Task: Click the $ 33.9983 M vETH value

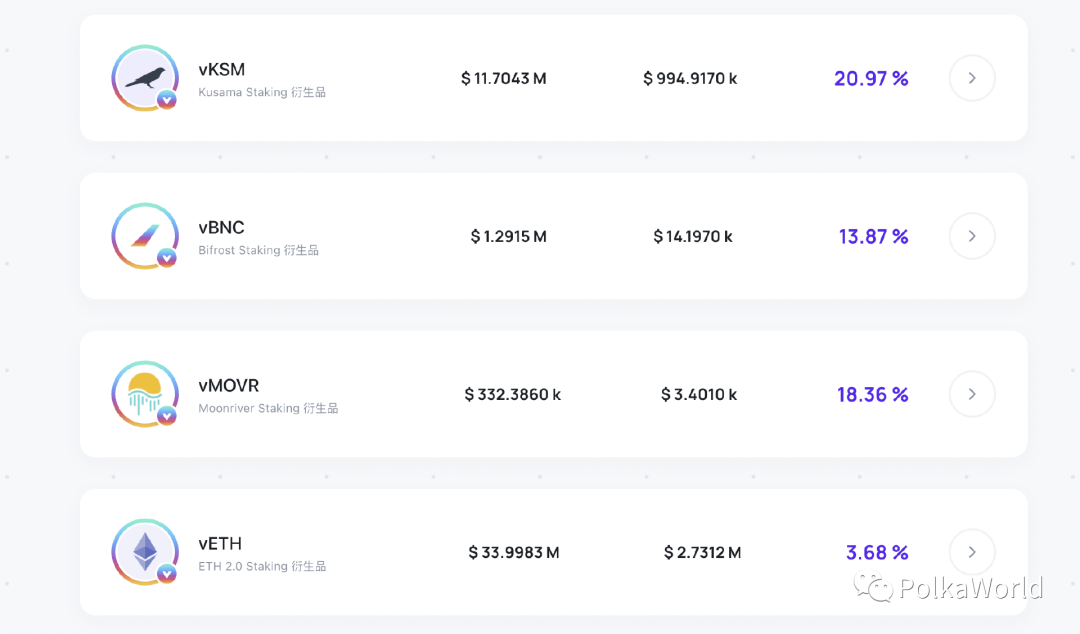Action: 513,552
